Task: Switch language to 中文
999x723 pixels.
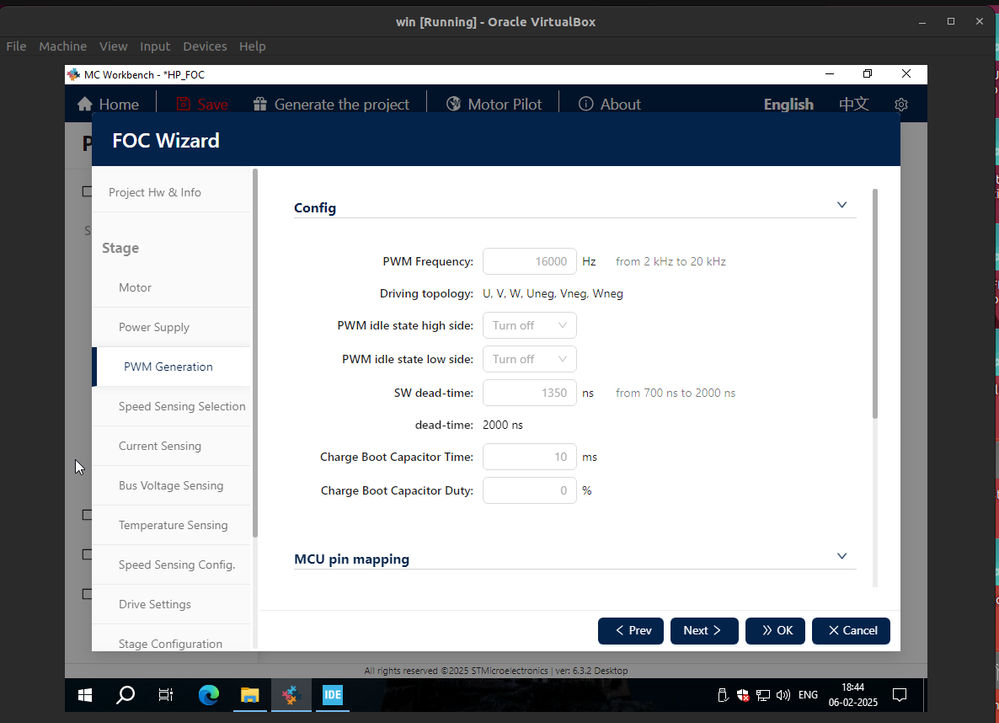Action: 854,104
